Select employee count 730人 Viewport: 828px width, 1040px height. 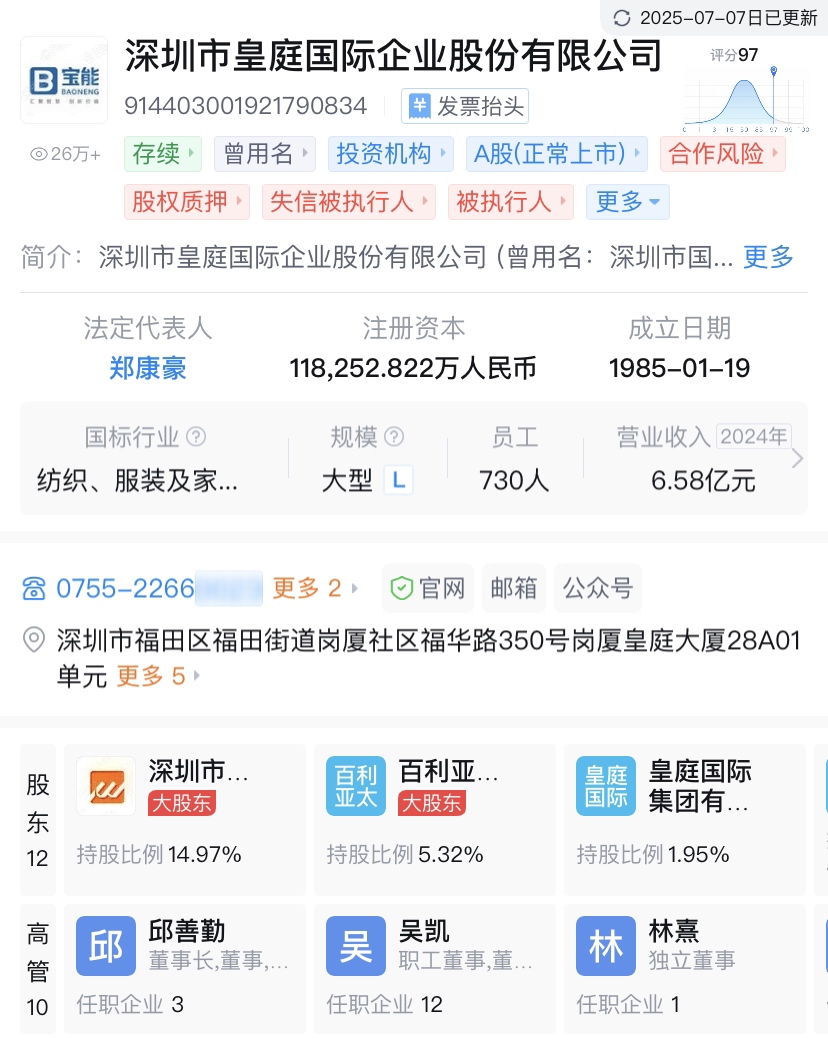pos(514,480)
